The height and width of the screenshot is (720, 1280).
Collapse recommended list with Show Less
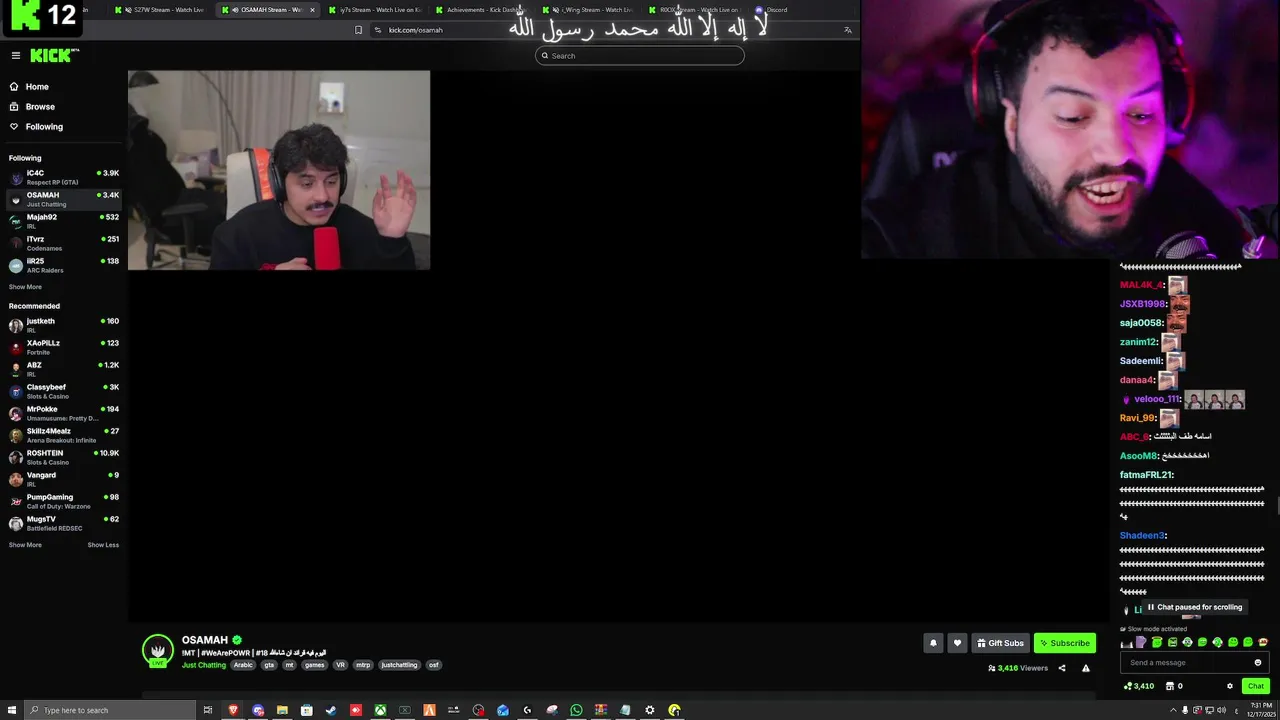[x=103, y=545]
